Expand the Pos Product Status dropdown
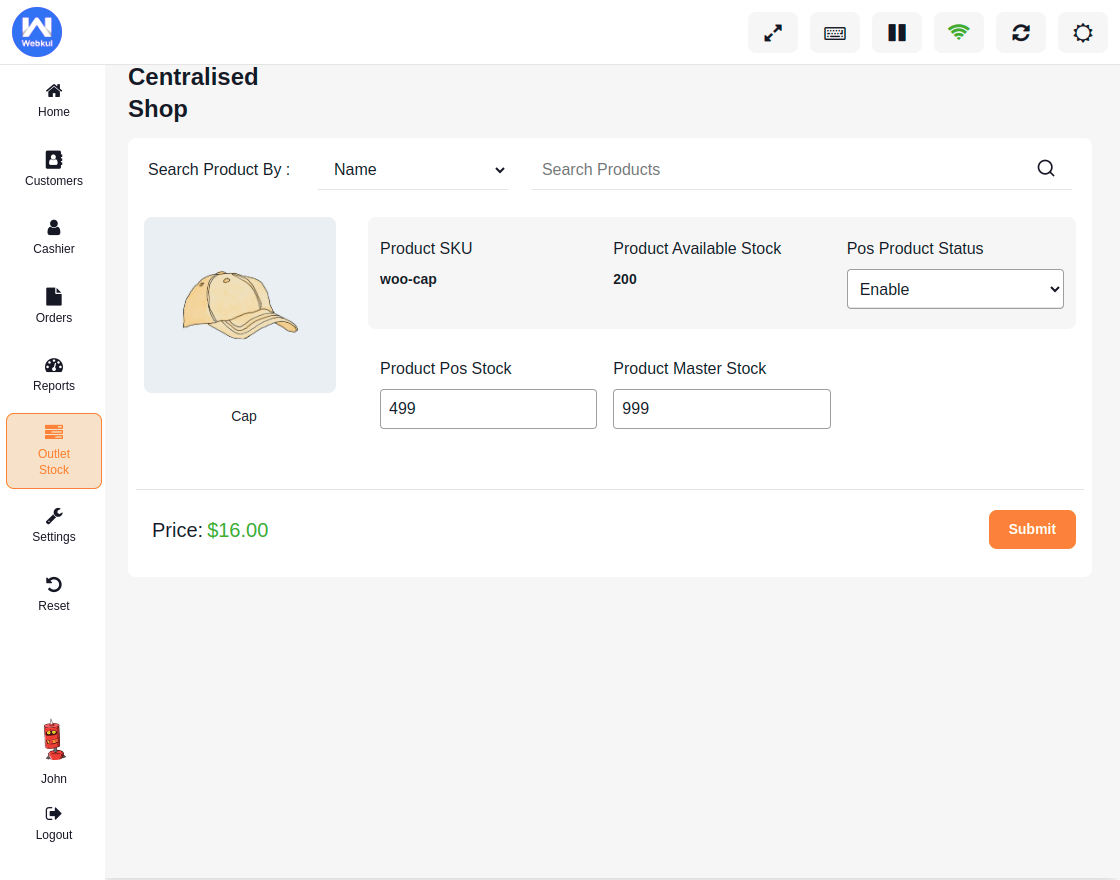 pos(955,289)
